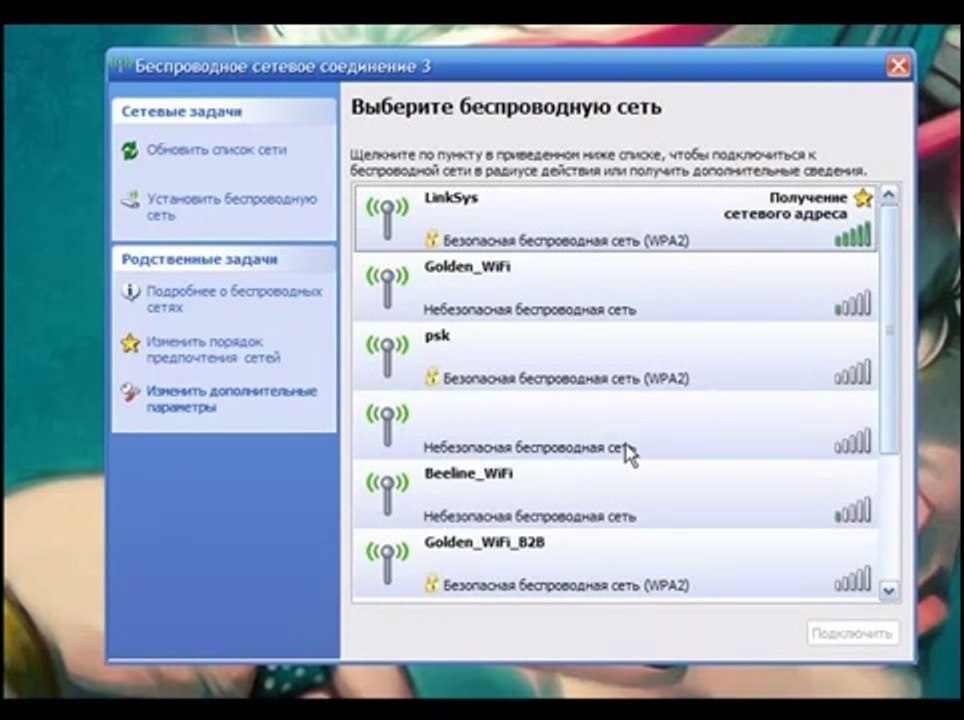Image resolution: width=964 pixels, height=720 pixels.
Task: Click WPA2 security text in Golden_WiFi_B2B row
Action: coord(566,585)
